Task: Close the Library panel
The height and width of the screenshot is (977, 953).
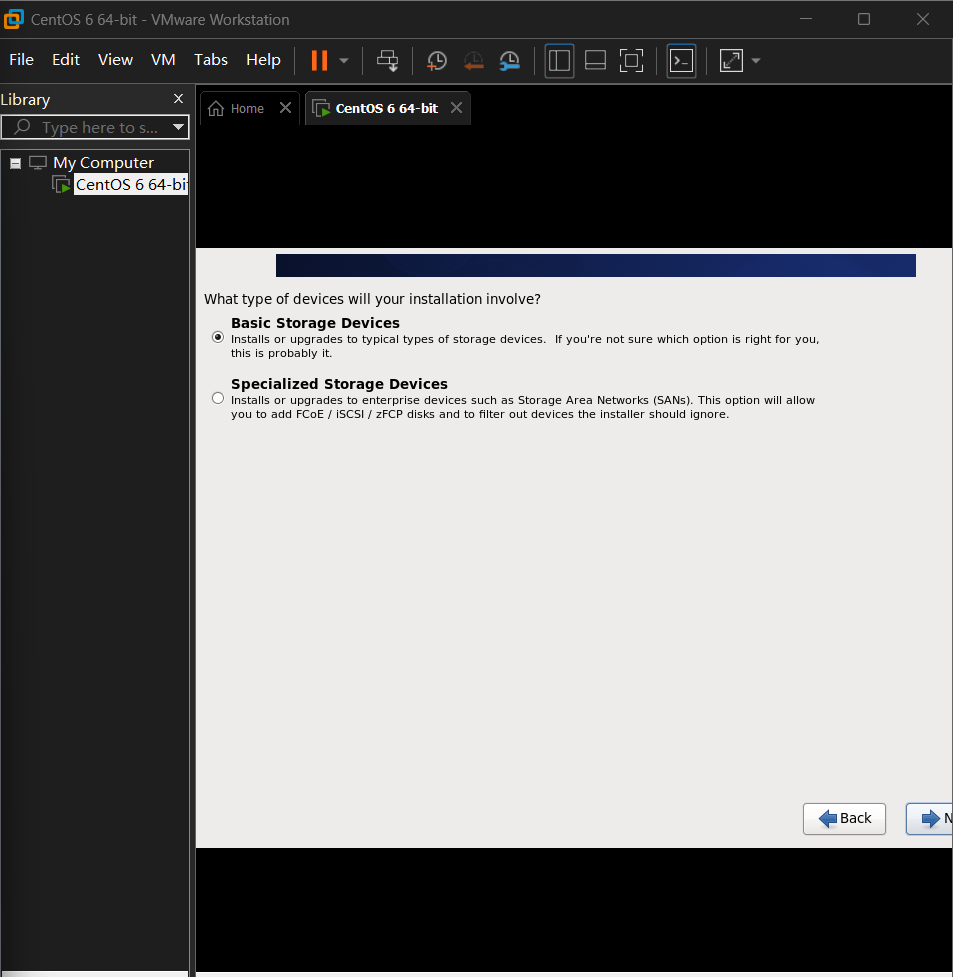Action: 178,98
